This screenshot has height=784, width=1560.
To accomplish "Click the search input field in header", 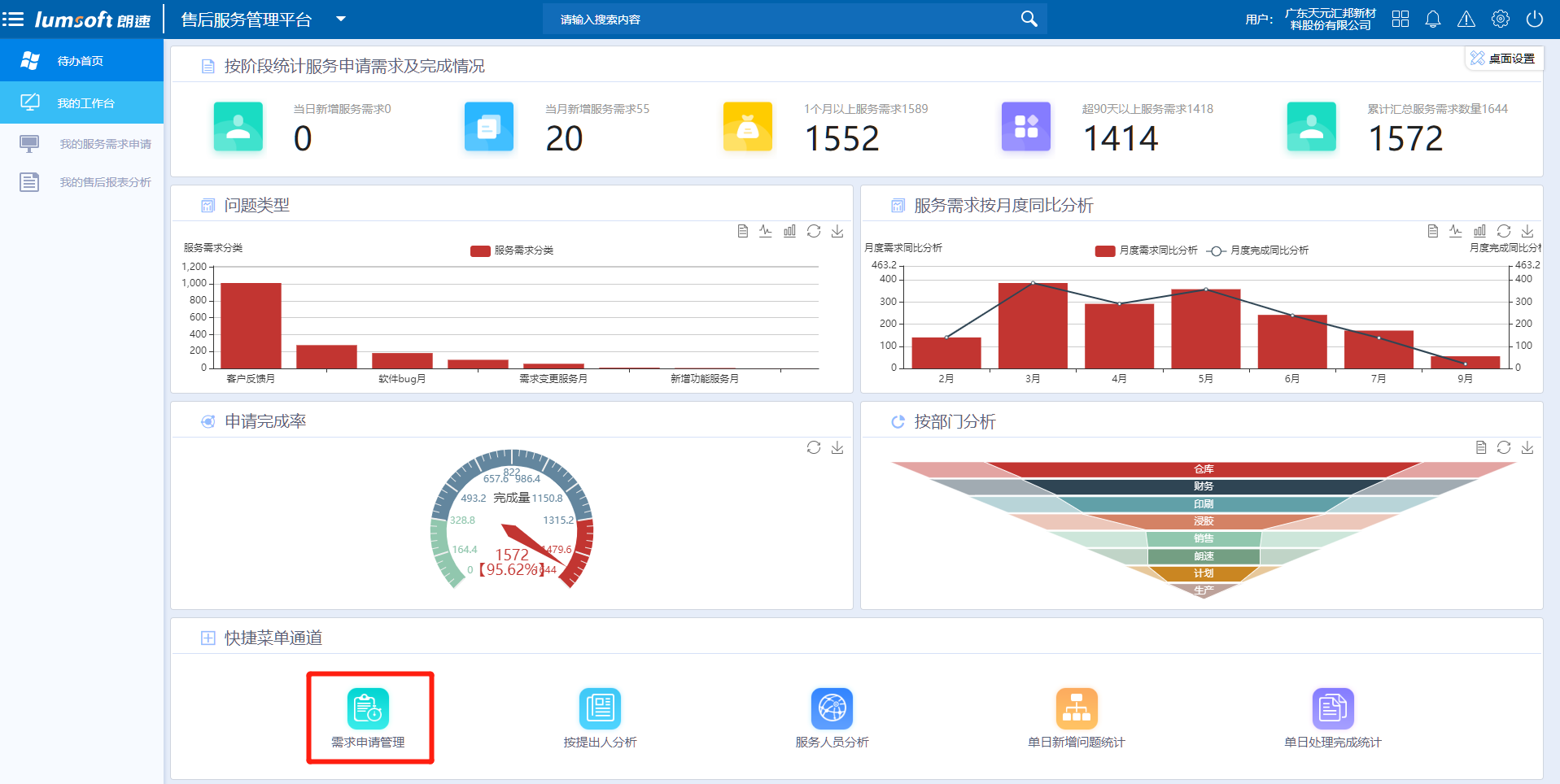I will [781, 20].
